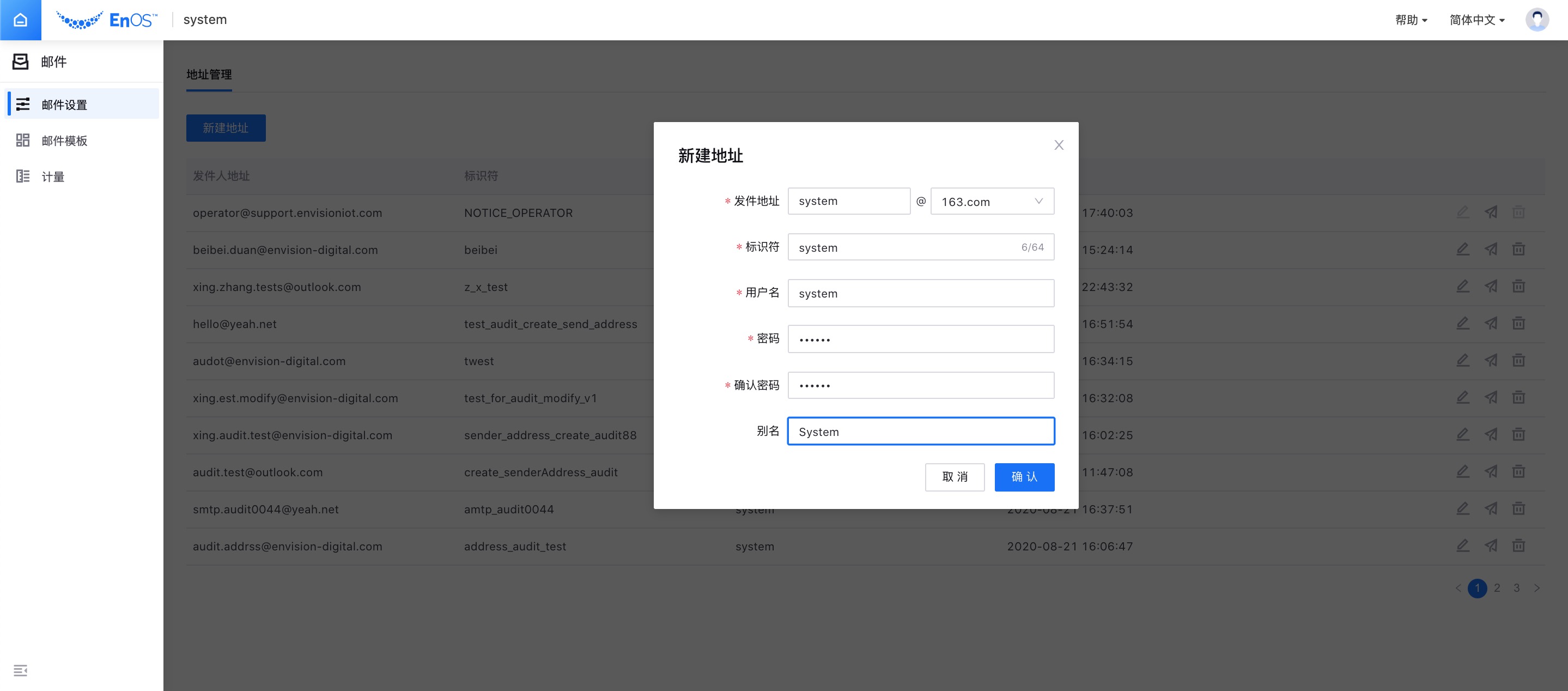Cancel the dialog with 取消
The width and height of the screenshot is (1568, 691).
tap(955, 477)
